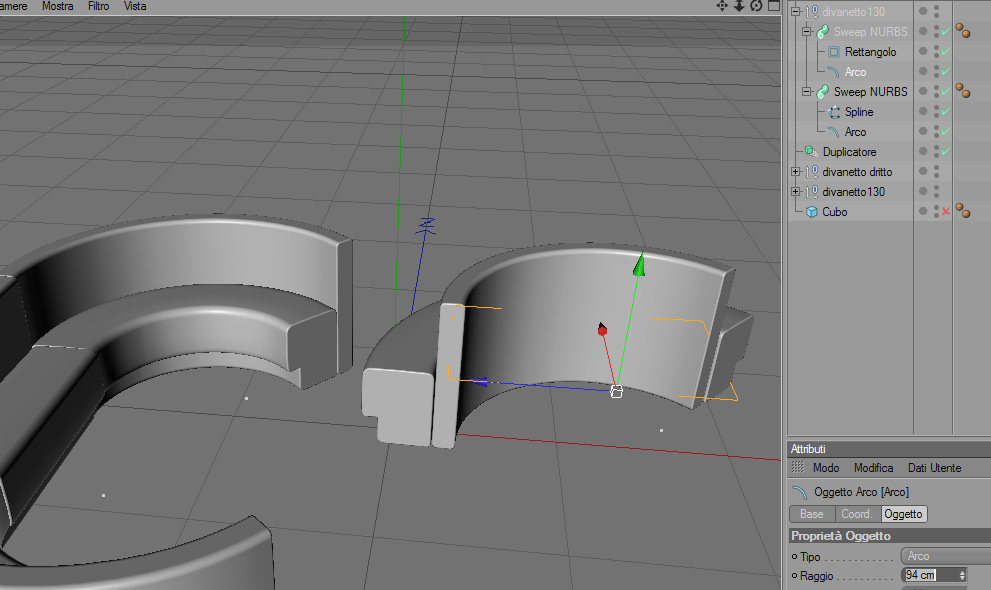Open the Filtro viewport menu
The height and width of the screenshot is (590, 991).
[x=99, y=6]
